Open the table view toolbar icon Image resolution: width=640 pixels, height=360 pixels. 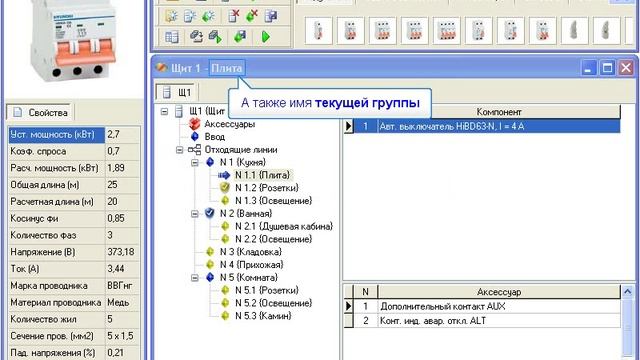[x=172, y=37]
